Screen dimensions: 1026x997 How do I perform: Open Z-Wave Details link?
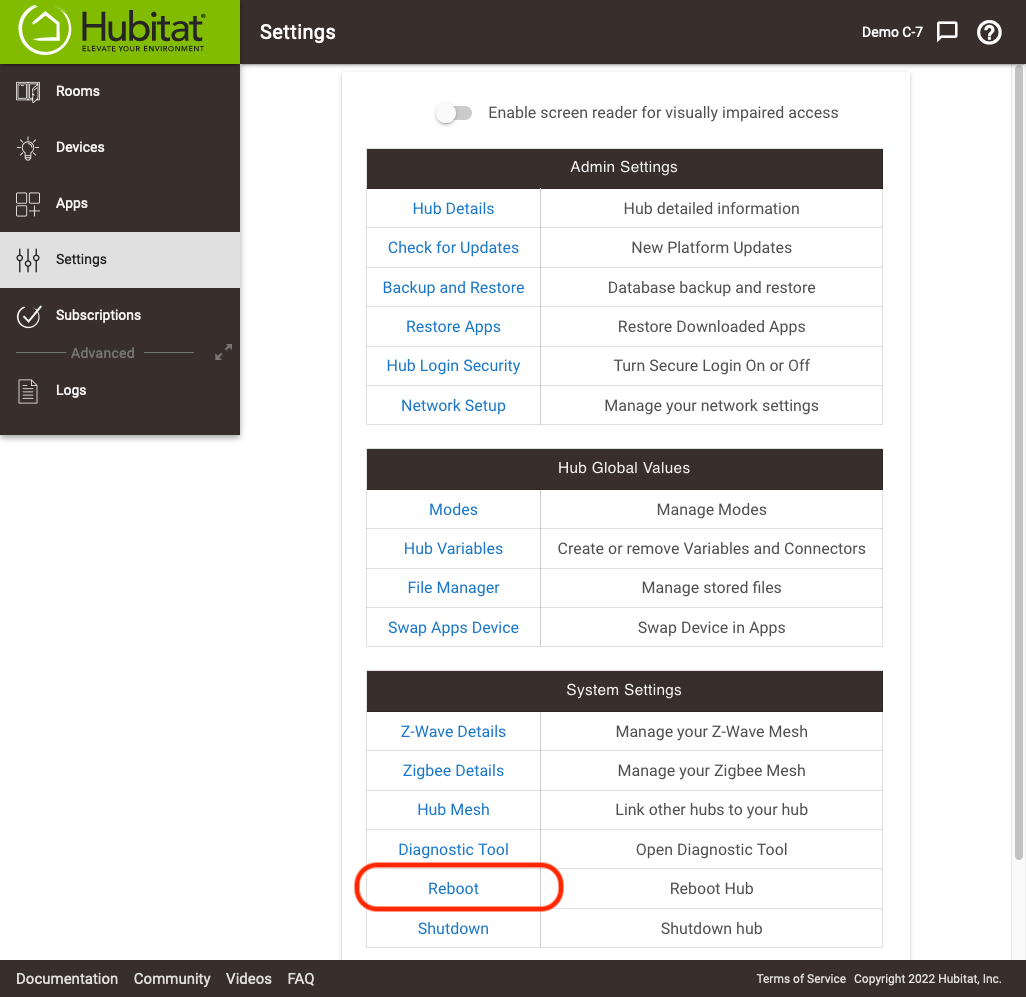pyautogui.click(x=453, y=732)
